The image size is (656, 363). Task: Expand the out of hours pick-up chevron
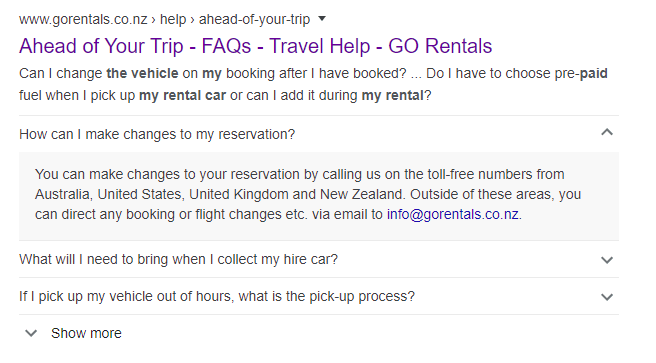[607, 297]
